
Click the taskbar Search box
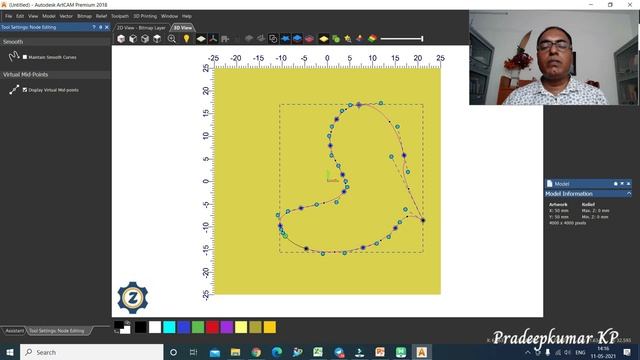tap(92, 352)
